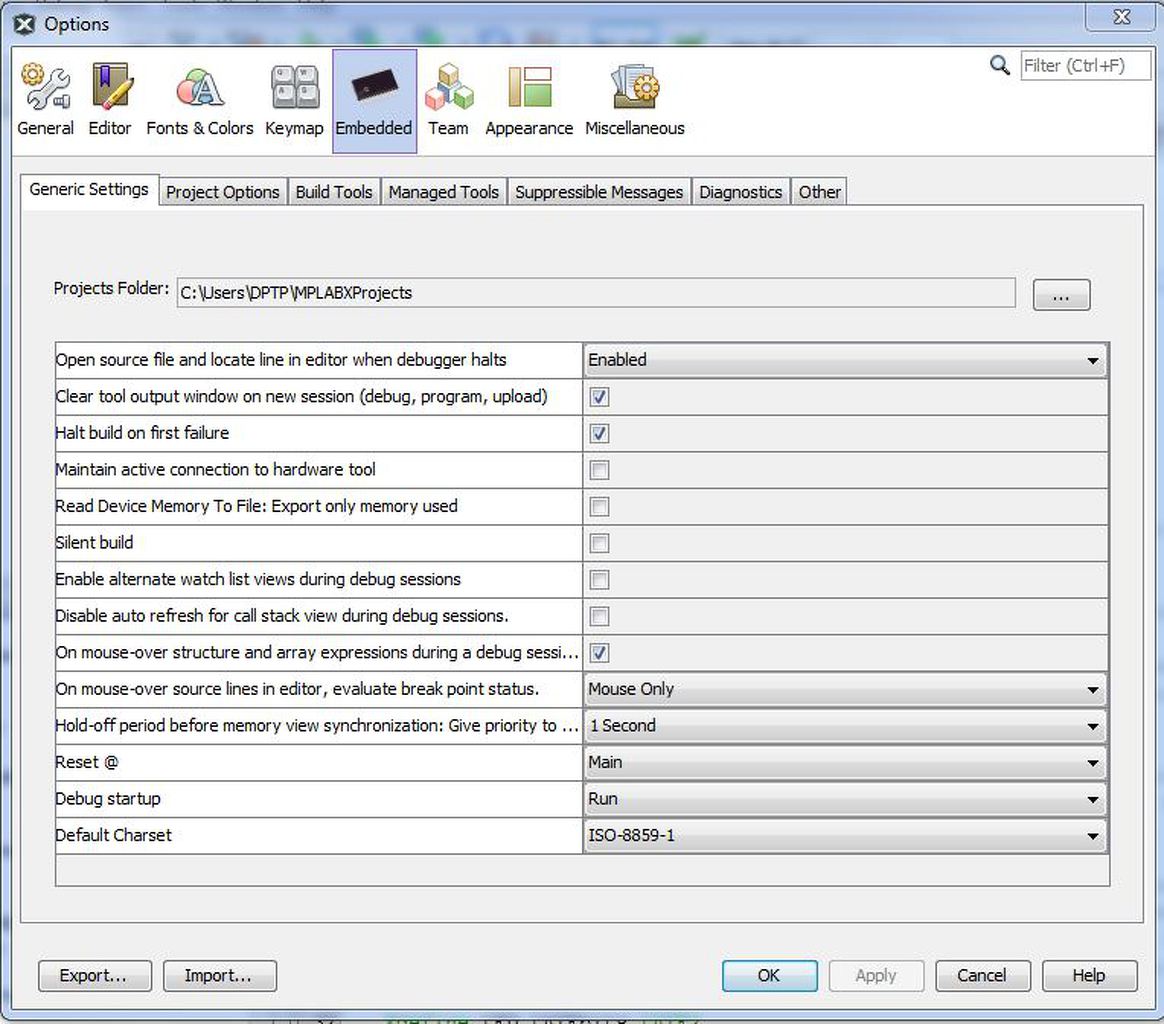The height and width of the screenshot is (1024, 1164).
Task: Click the Filter search field
Action: point(1085,65)
